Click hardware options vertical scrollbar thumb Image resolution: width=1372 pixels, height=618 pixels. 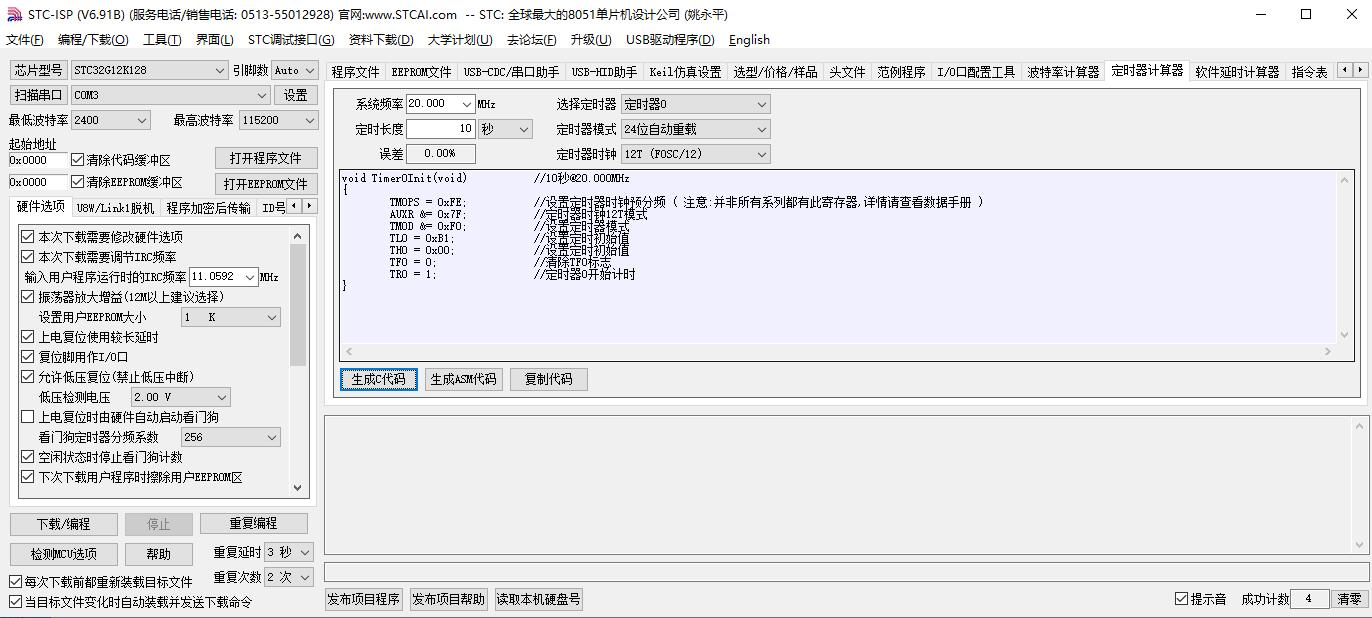coord(298,305)
